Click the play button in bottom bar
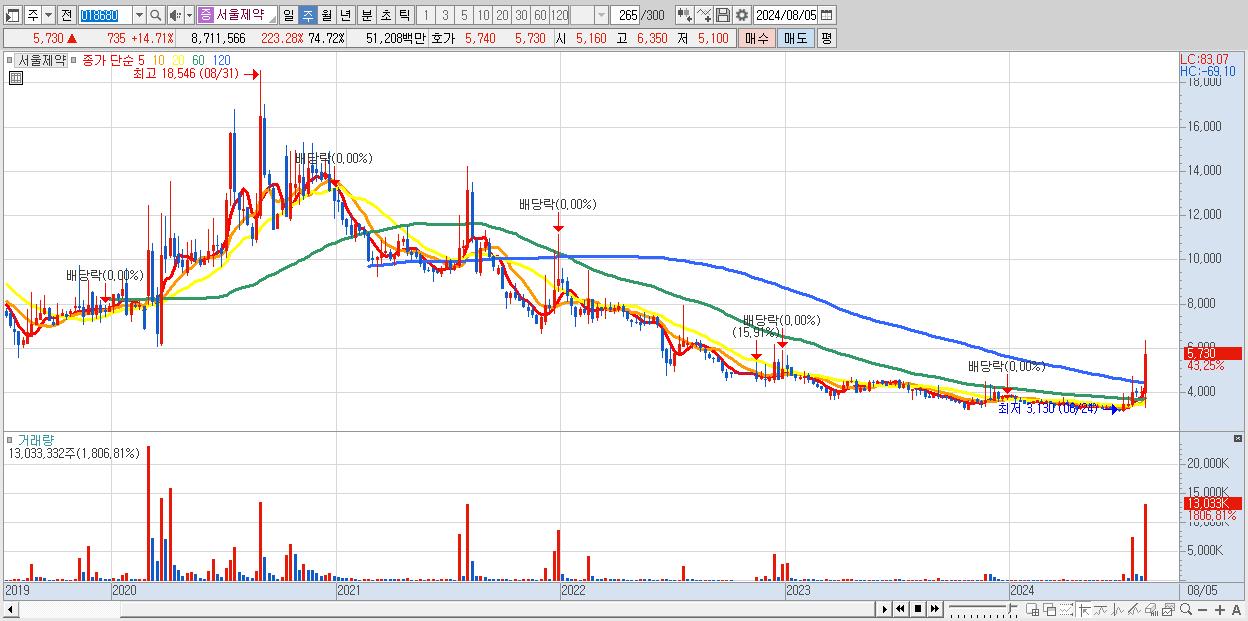Image resolution: width=1248 pixels, height=621 pixels. point(885,609)
